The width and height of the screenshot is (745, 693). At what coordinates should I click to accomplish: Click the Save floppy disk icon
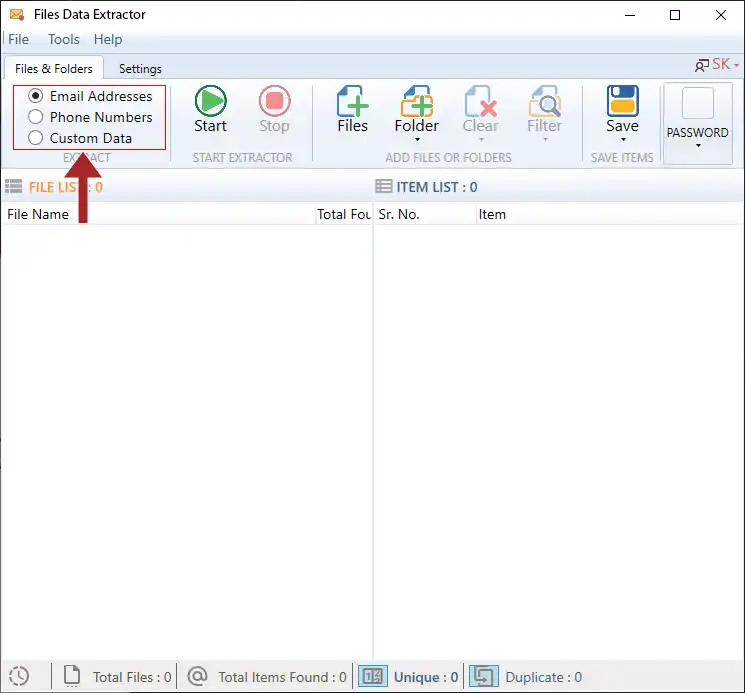tap(622, 101)
